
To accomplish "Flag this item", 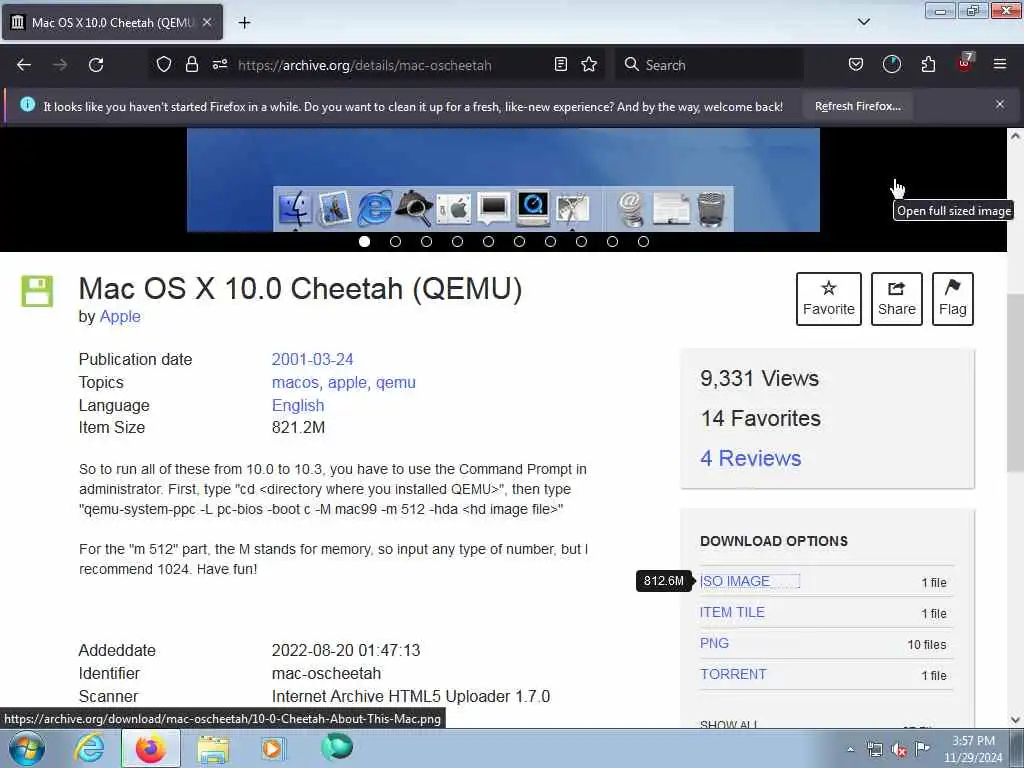I will [x=953, y=298].
